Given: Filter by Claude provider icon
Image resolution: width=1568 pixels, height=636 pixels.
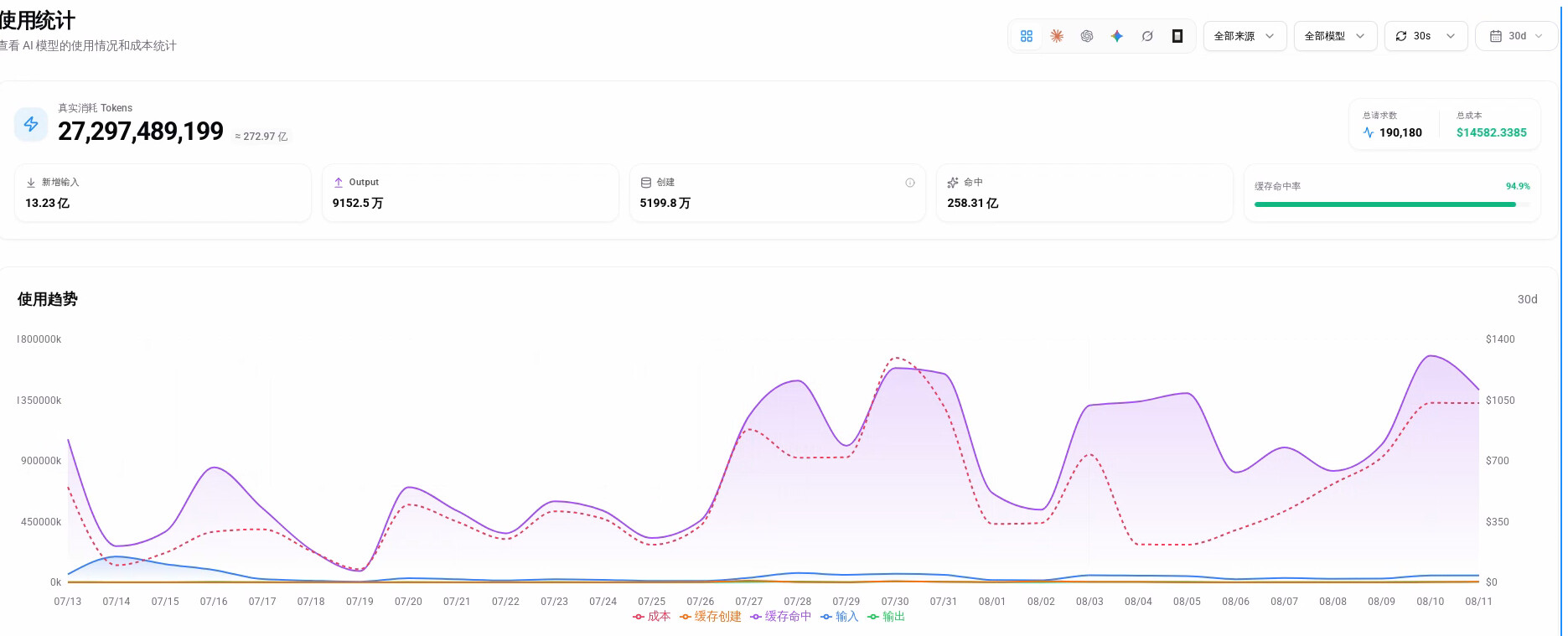Looking at the screenshot, I should [1057, 36].
